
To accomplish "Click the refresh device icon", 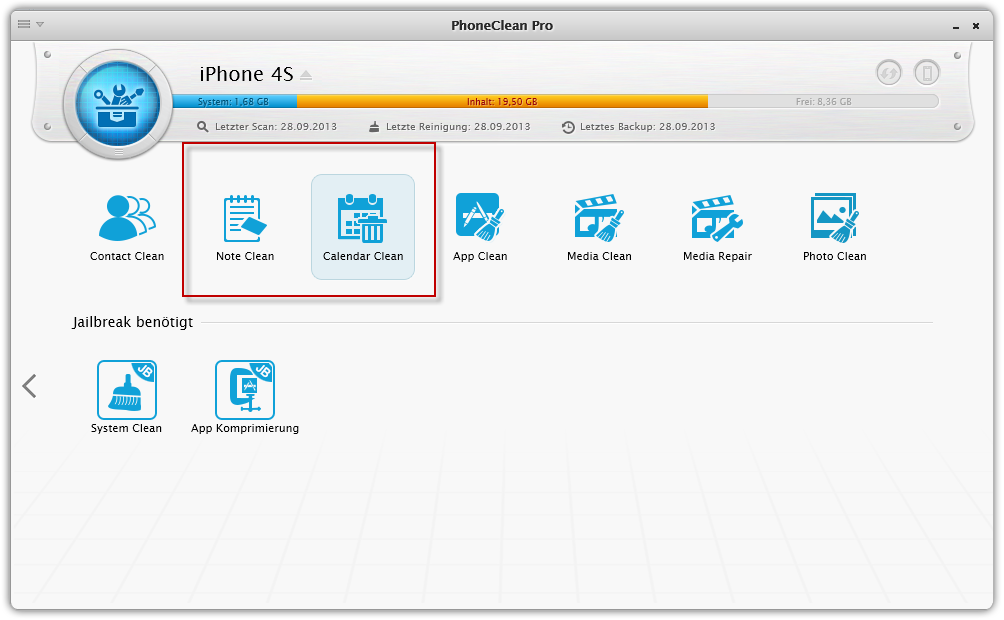I will click(x=889, y=72).
